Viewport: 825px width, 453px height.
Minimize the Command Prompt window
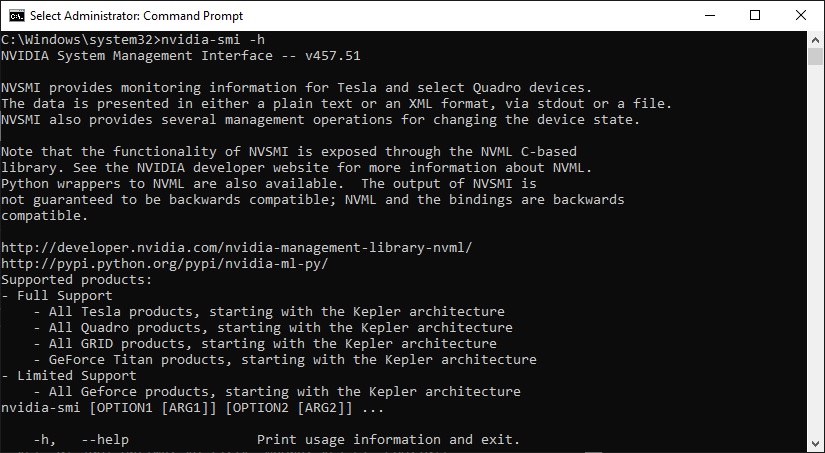click(x=710, y=15)
